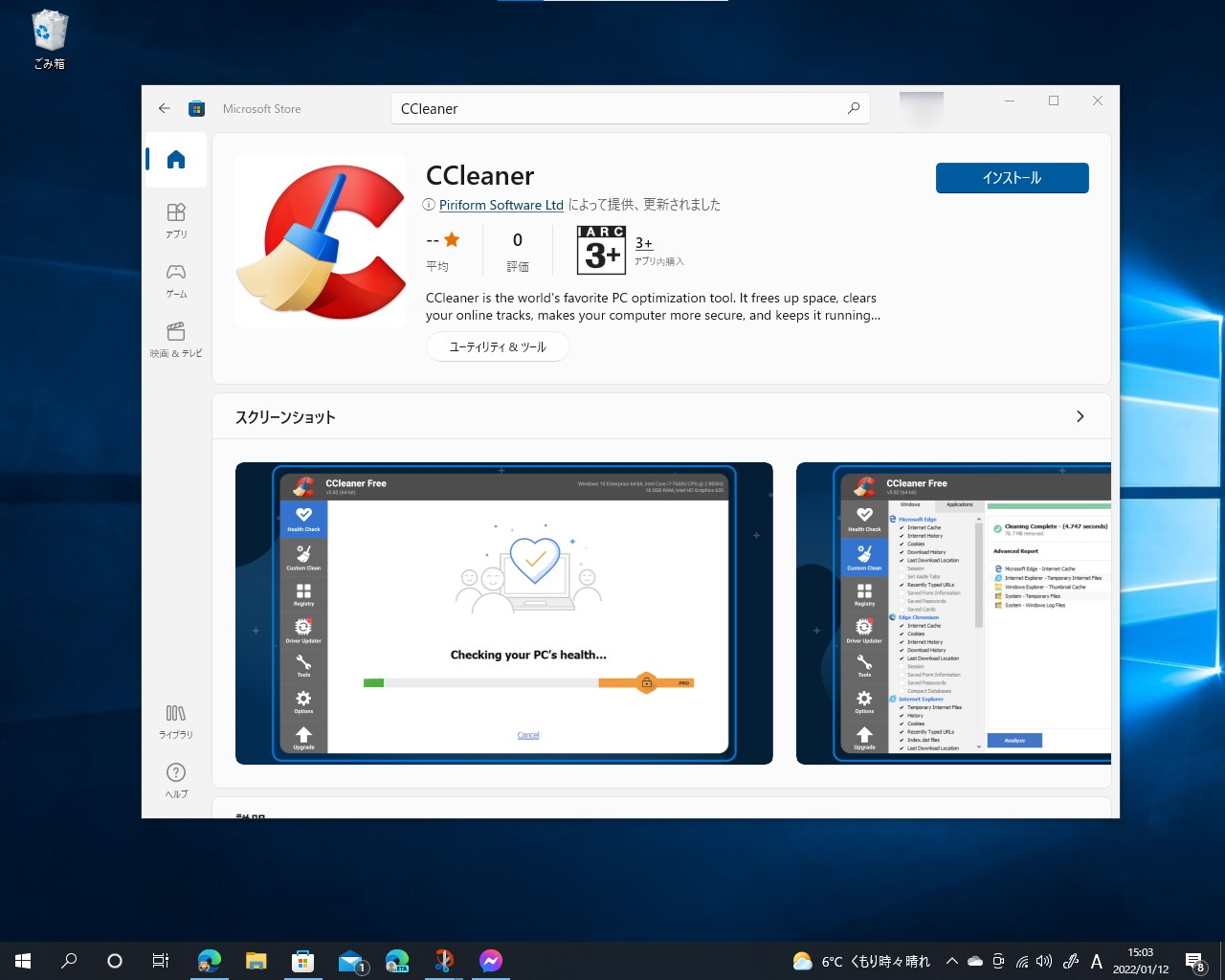Click the Microsoft Store logo icon
The image size is (1225, 980).
click(197, 109)
